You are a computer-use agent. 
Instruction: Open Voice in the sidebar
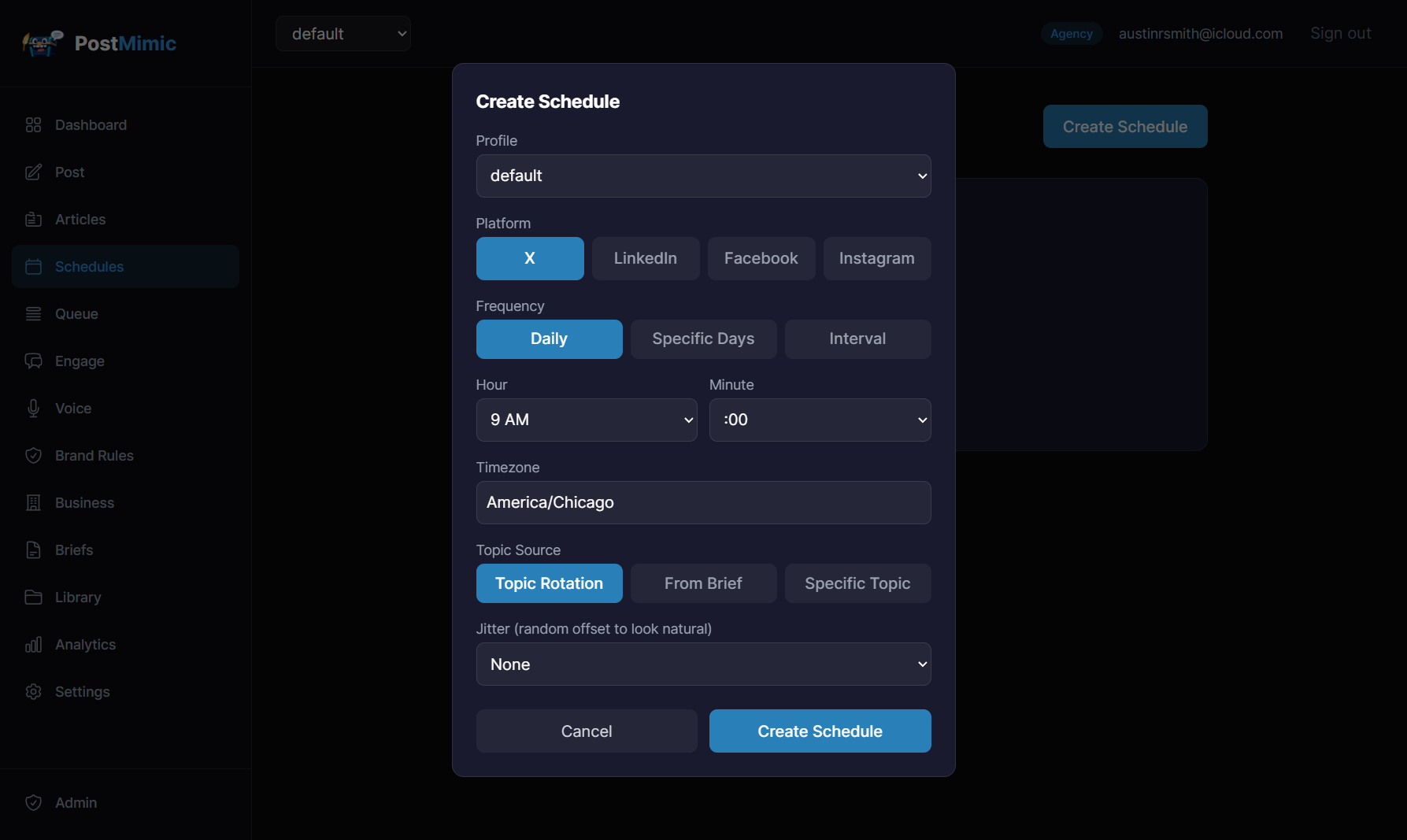pyautogui.click(x=126, y=409)
